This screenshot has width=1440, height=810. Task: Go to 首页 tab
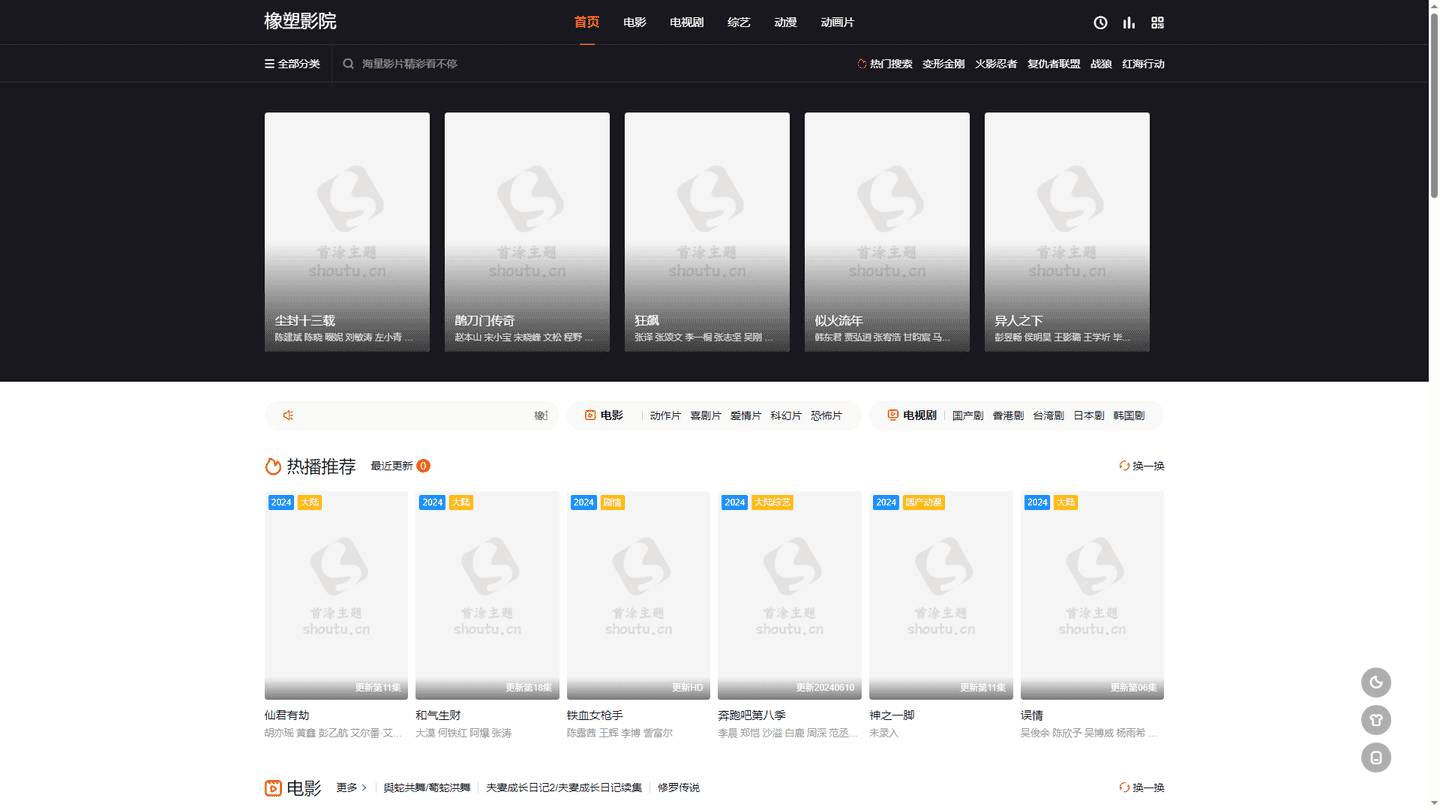587,22
